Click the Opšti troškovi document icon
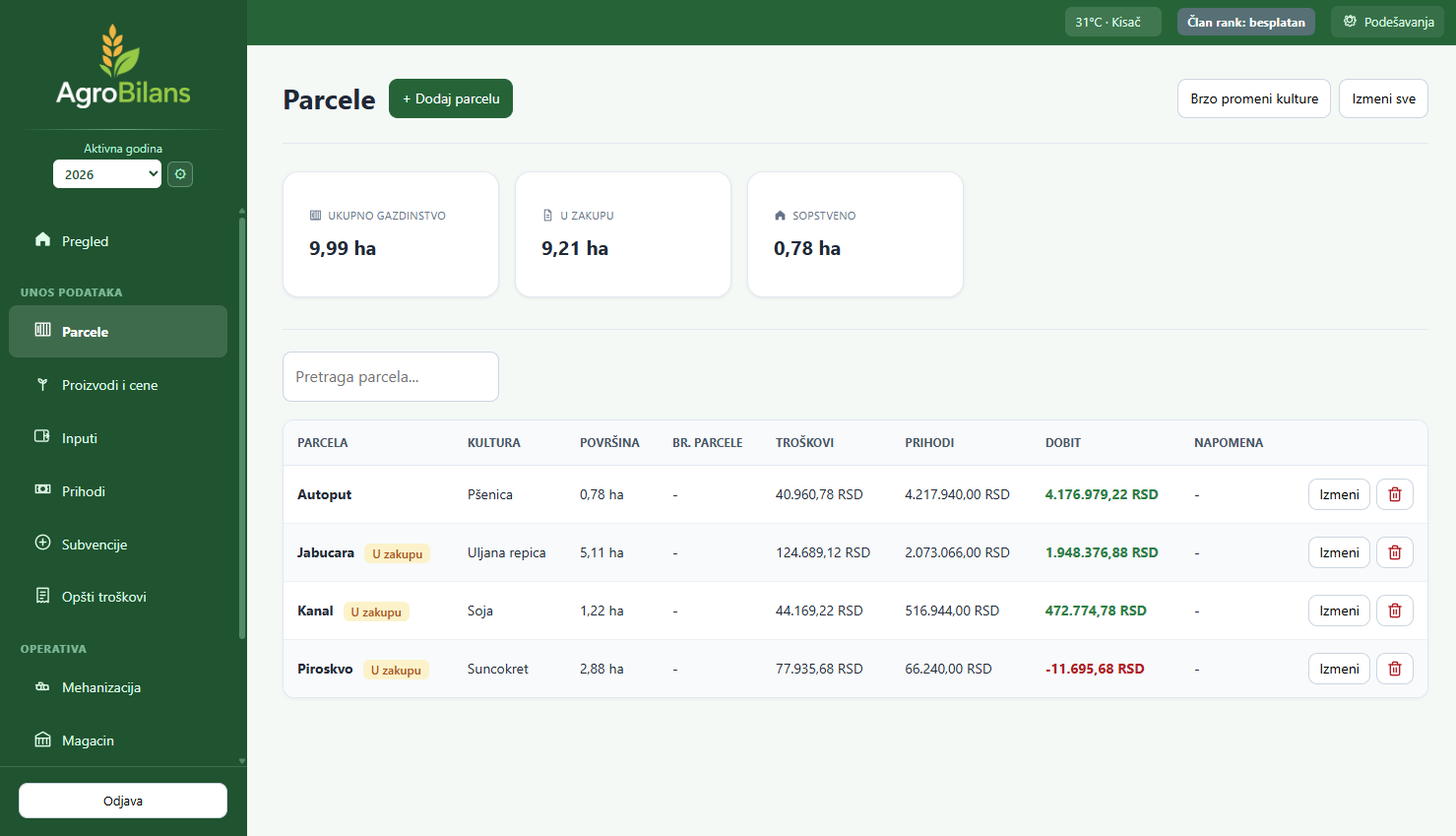 (x=42, y=596)
